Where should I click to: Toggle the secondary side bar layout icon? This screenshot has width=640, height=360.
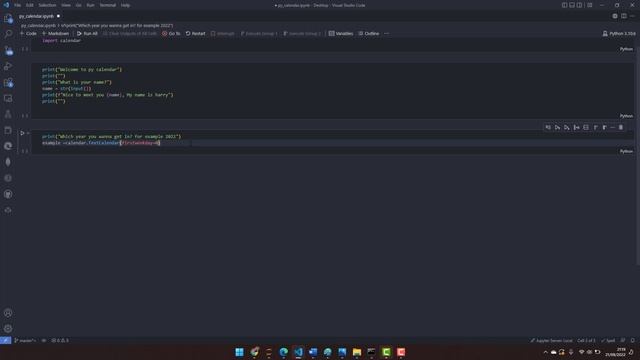[x=579, y=5]
